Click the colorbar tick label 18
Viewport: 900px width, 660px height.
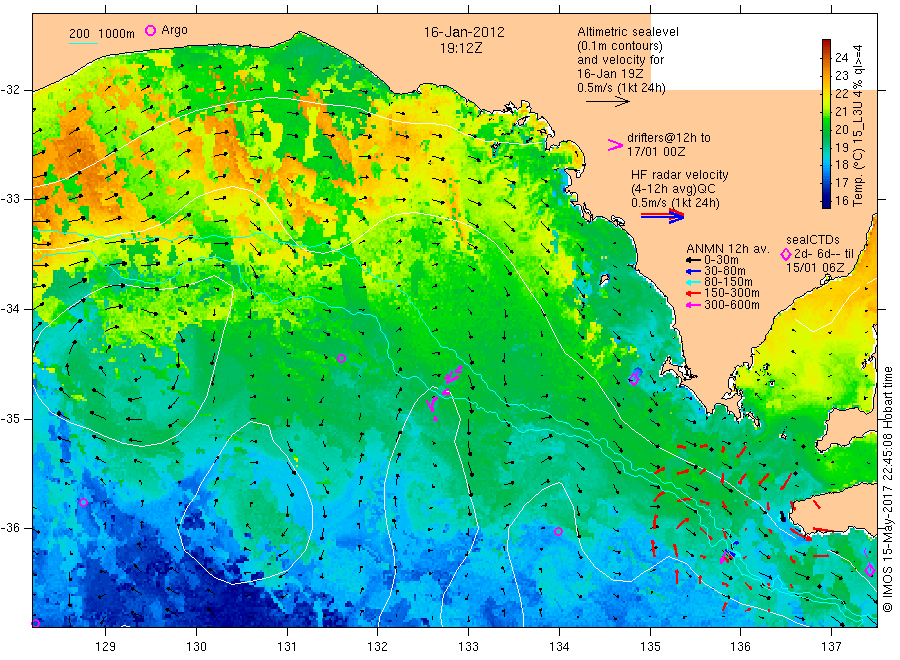[841, 165]
